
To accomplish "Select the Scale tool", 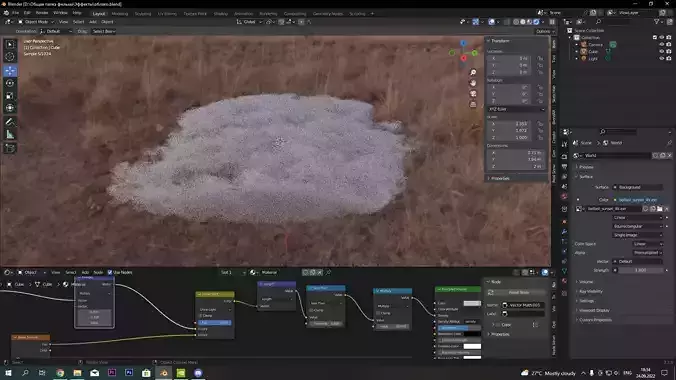I will pos(10,96).
